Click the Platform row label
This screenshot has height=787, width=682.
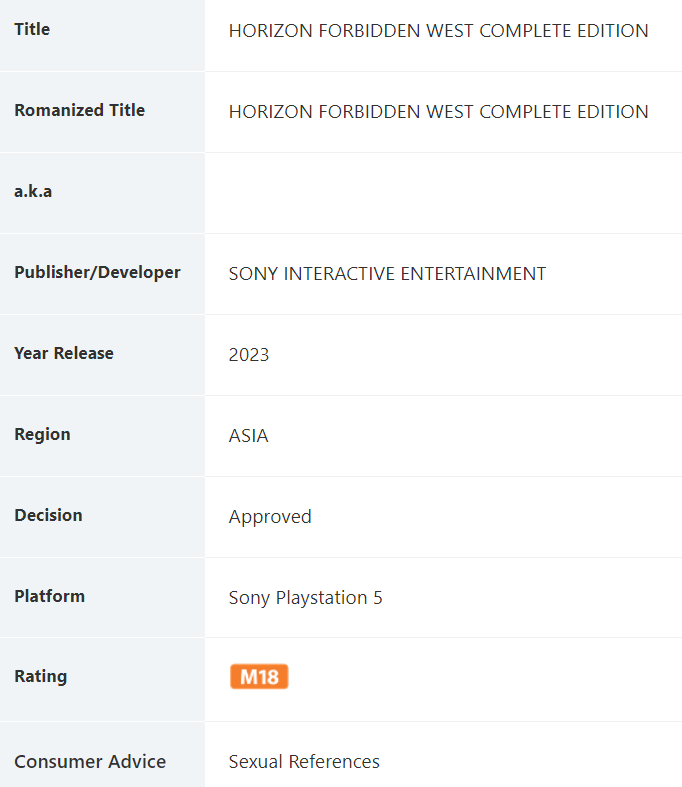click(49, 596)
